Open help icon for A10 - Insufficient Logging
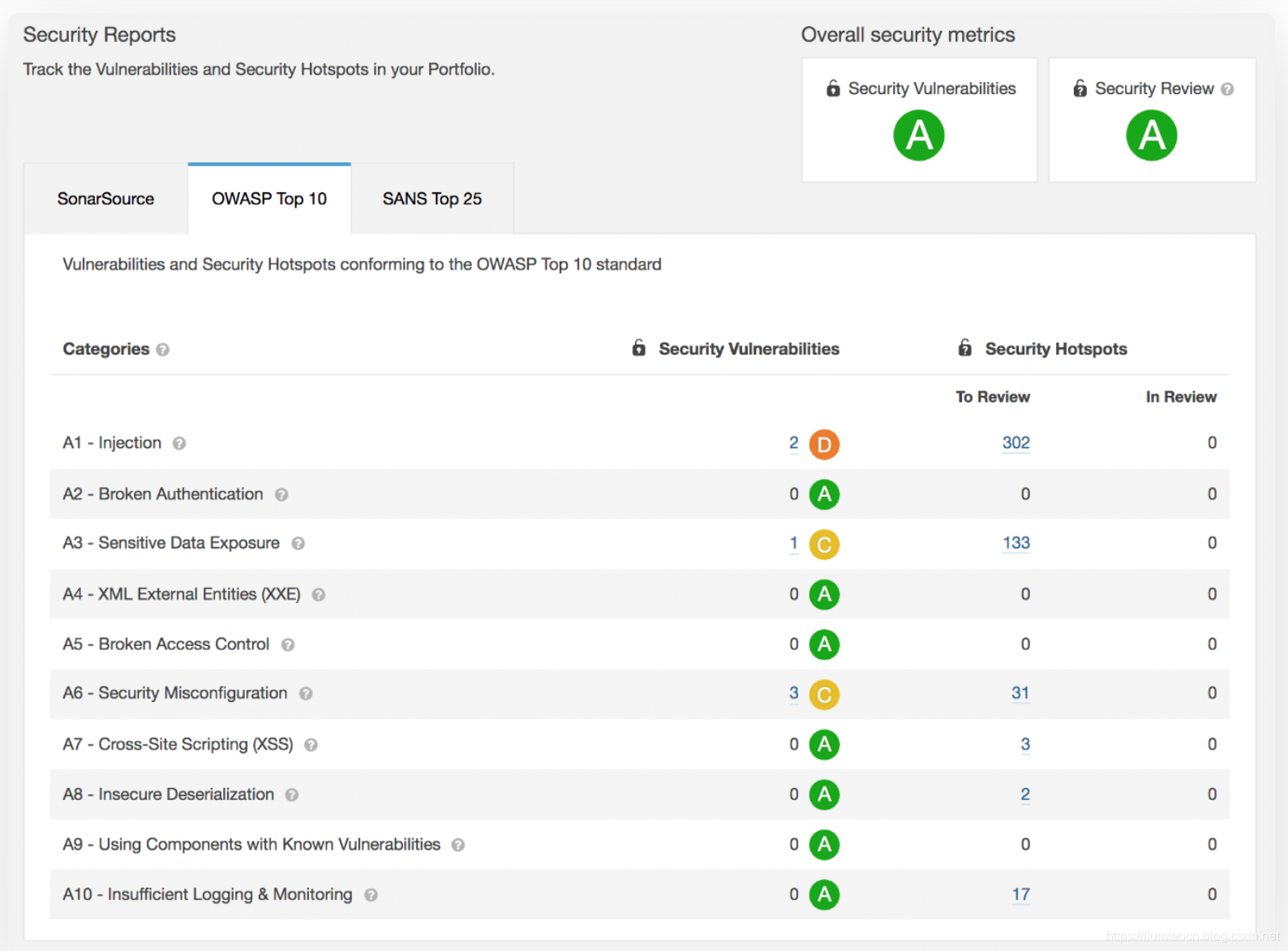The width and height of the screenshot is (1288, 951). click(x=371, y=895)
